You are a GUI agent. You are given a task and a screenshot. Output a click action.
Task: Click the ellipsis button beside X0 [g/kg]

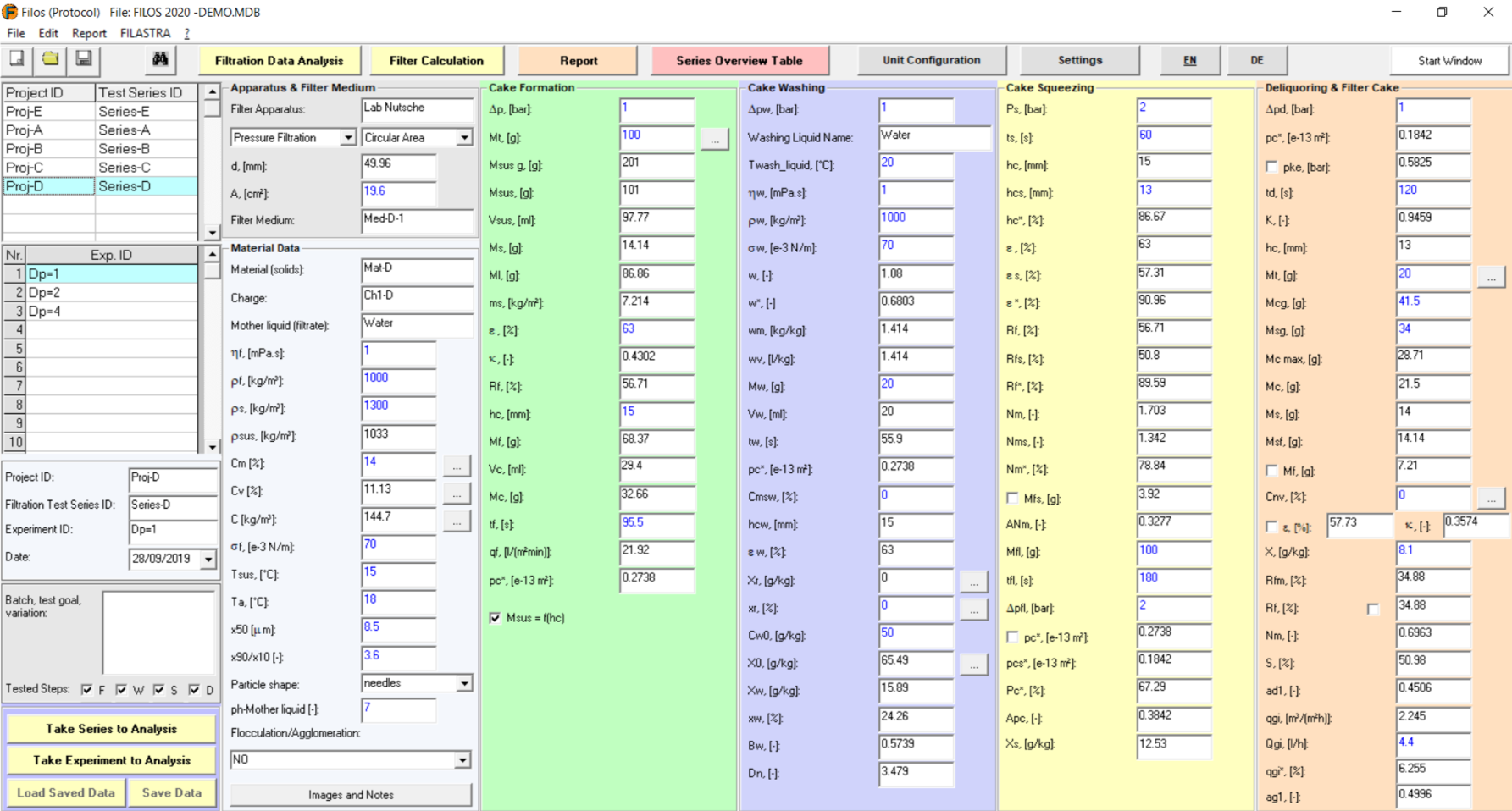click(974, 665)
